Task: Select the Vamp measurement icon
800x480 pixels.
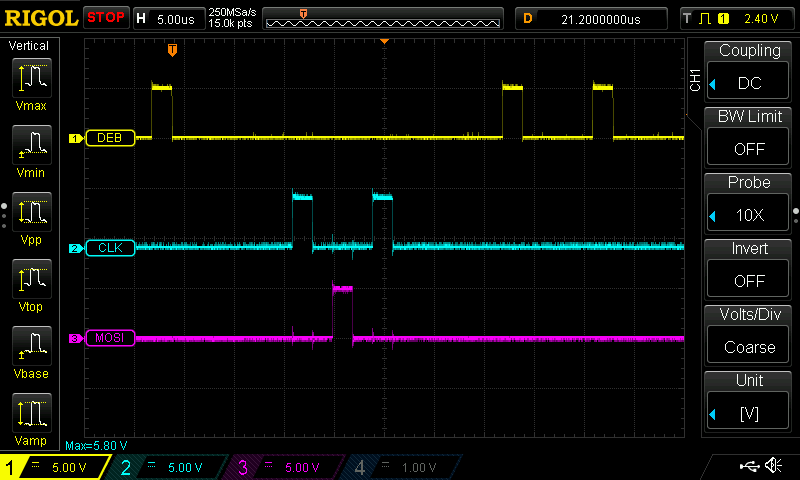Action: [x=32, y=413]
